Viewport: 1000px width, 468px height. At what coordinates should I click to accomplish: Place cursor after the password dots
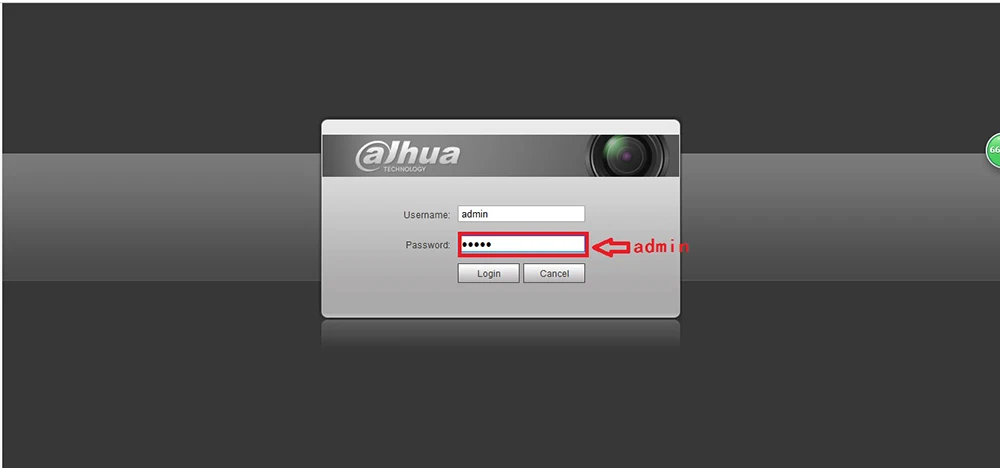494,245
